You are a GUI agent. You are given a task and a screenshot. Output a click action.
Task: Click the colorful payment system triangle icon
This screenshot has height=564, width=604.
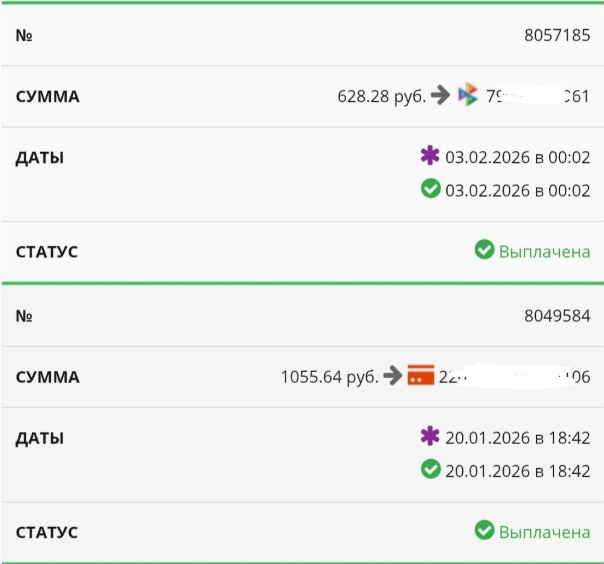click(468, 96)
